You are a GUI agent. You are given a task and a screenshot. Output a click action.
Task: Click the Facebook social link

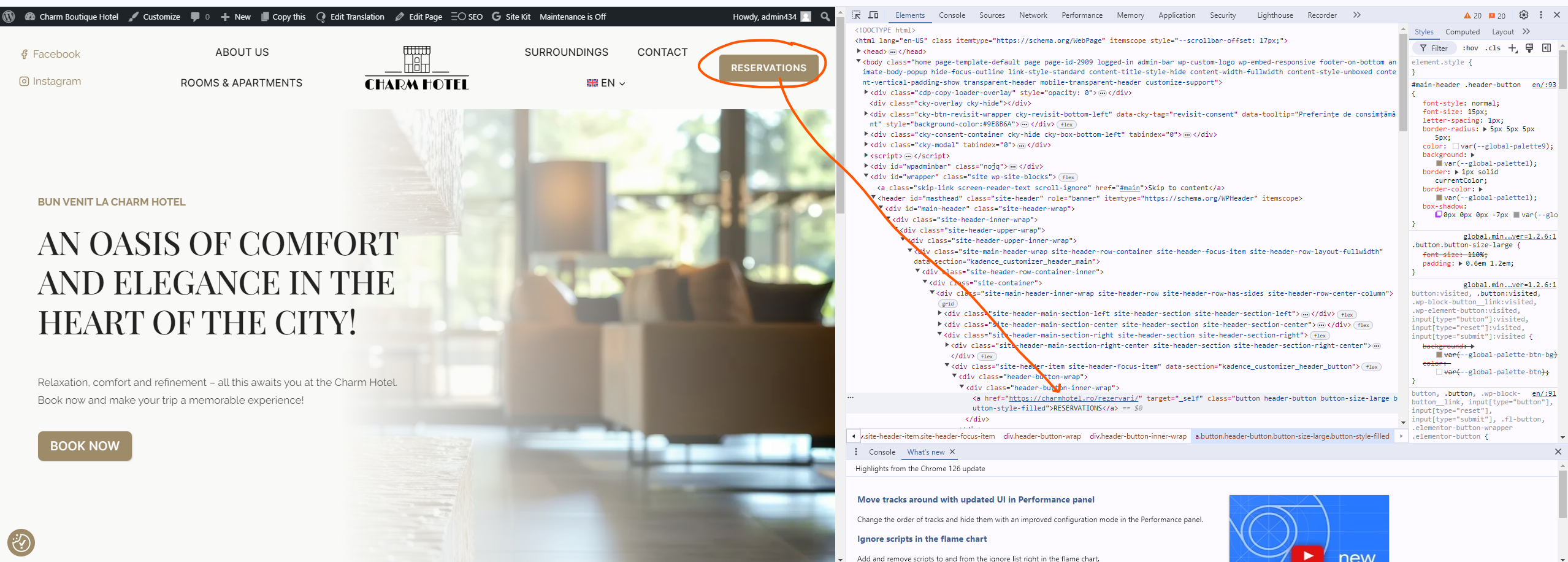(50, 54)
